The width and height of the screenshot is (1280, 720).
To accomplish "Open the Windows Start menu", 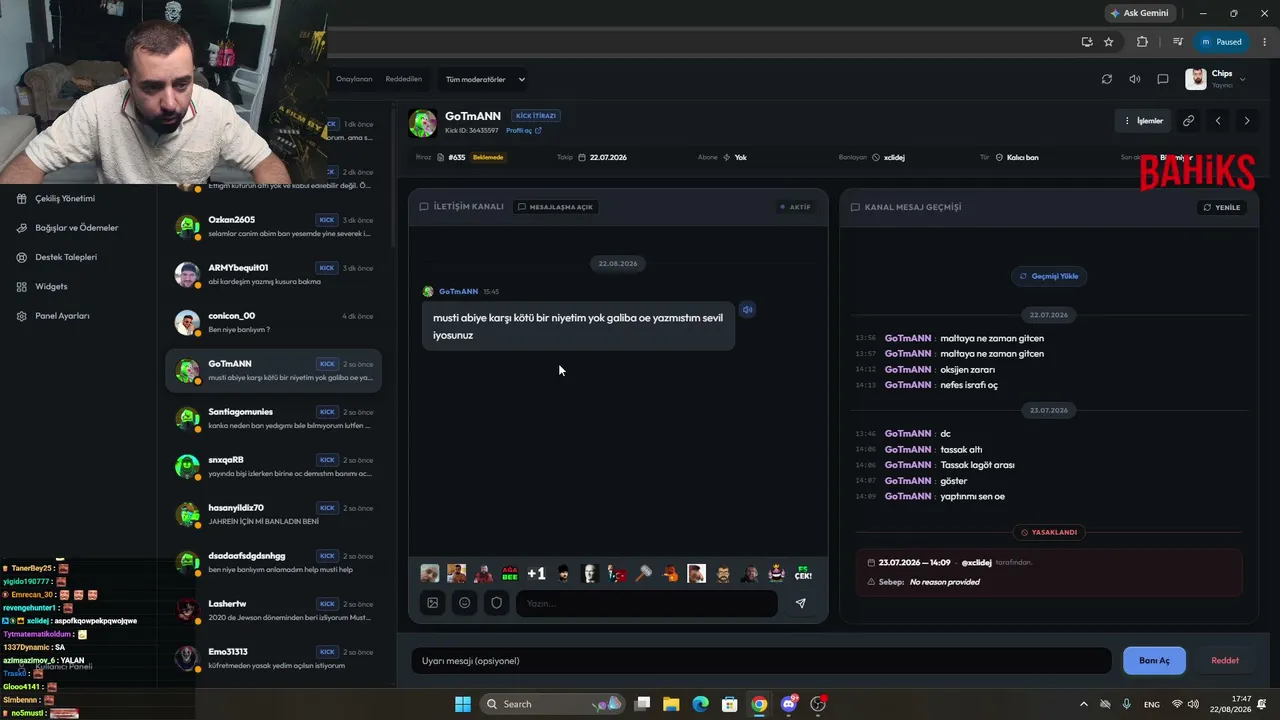I will point(463,704).
